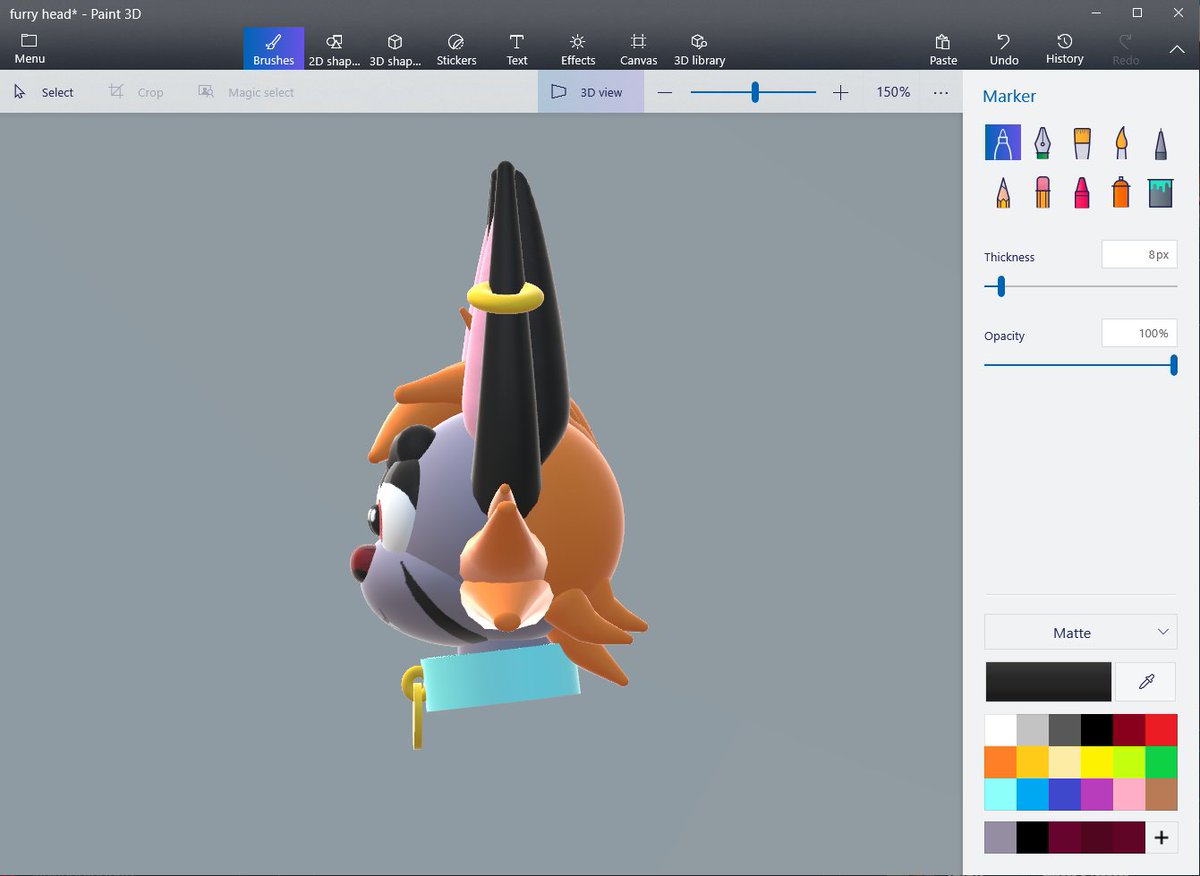Pick the purple color swatch
The width and height of the screenshot is (1200, 876).
1096,794
